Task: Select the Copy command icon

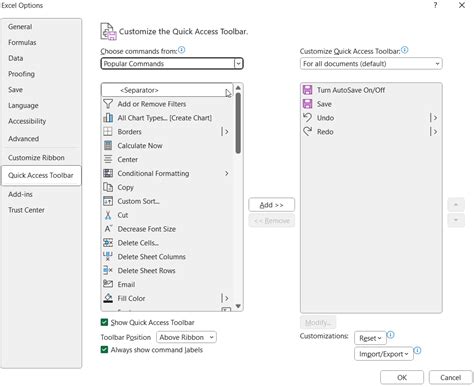Action: click(108, 187)
